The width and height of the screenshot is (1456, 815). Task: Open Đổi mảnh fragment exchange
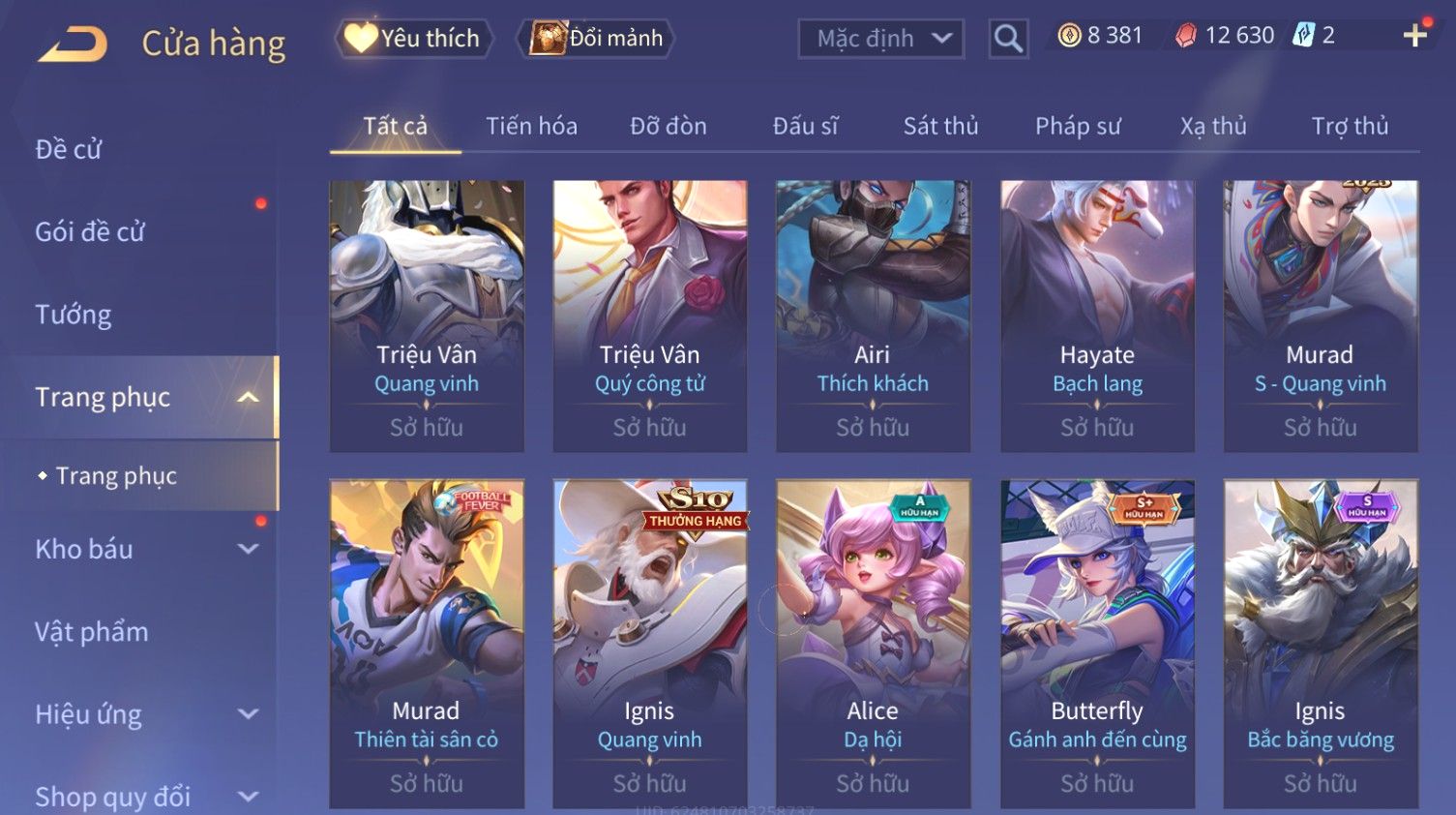click(596, 39)
